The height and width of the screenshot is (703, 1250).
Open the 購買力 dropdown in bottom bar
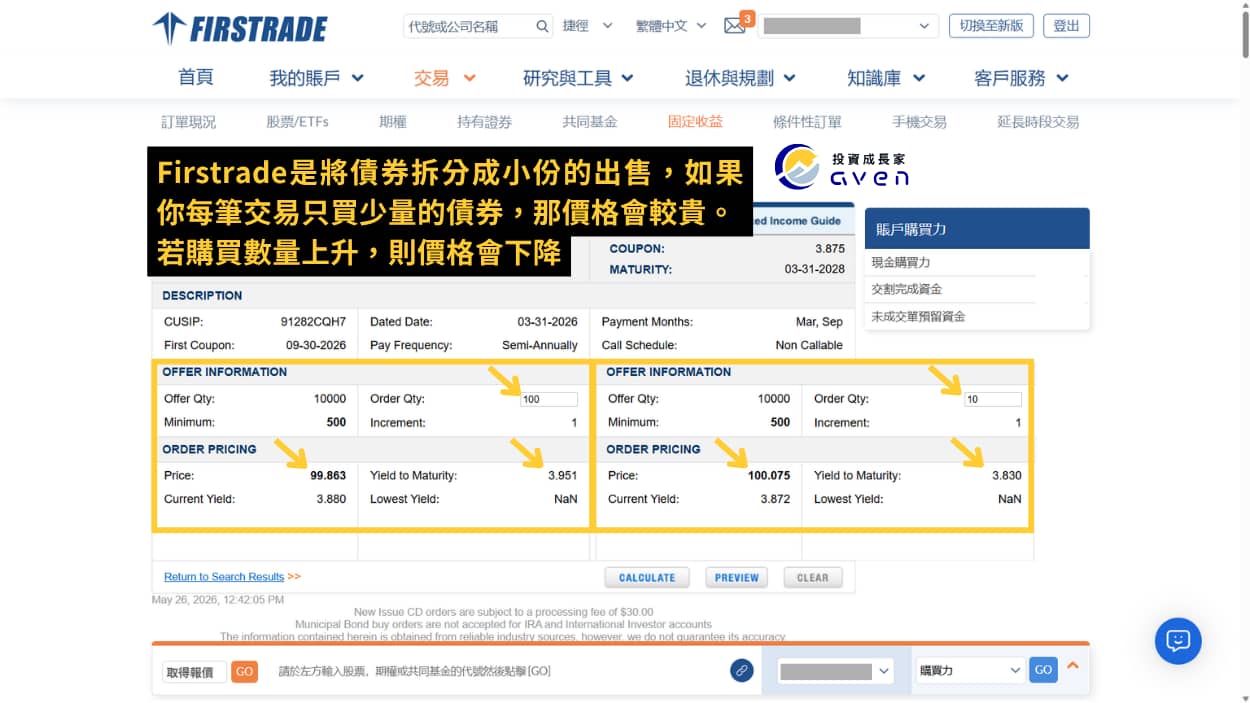tap(970, 671)
